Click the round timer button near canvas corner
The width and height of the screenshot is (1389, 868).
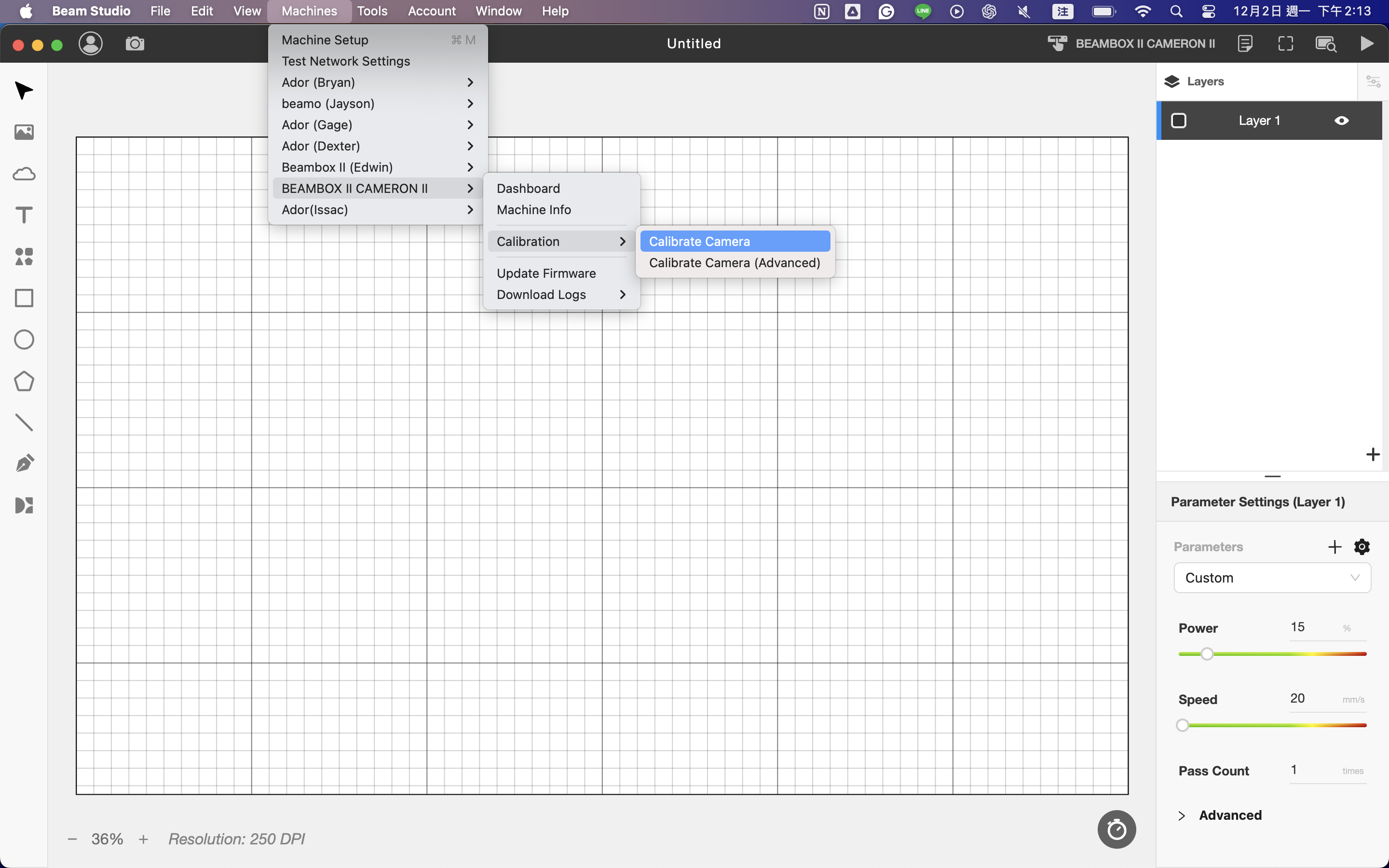(1117, 829)
